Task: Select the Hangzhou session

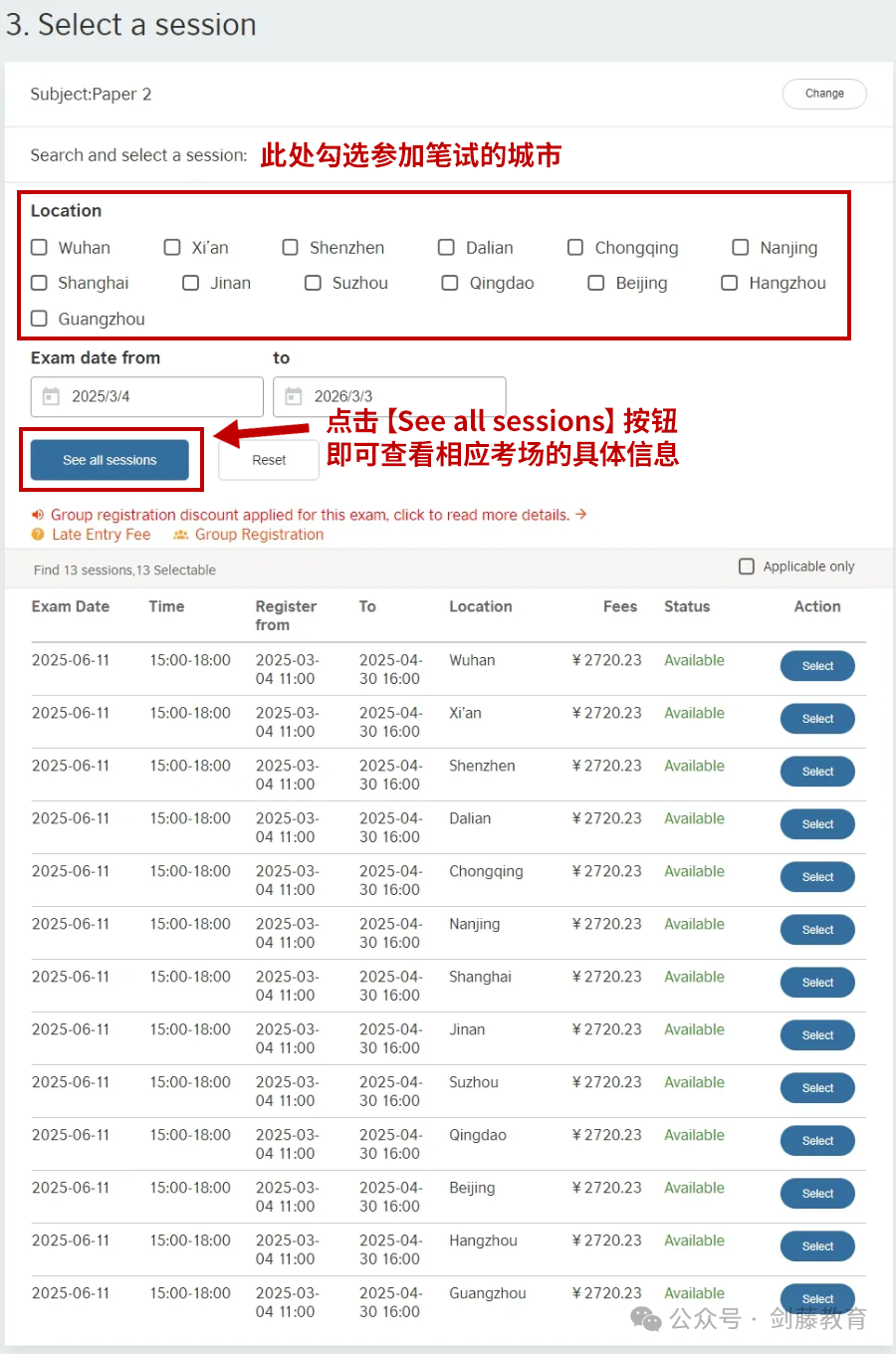Action: (817, 1246)
